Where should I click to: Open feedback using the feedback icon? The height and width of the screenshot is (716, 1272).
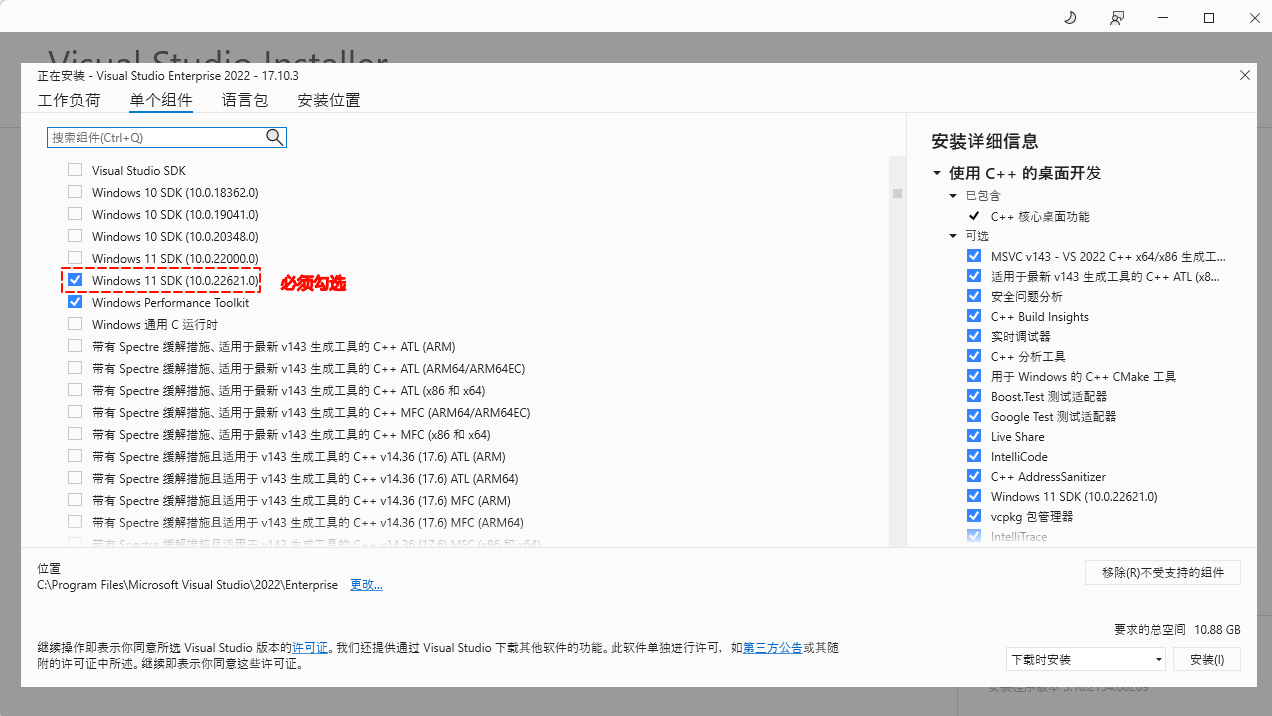1117,17
